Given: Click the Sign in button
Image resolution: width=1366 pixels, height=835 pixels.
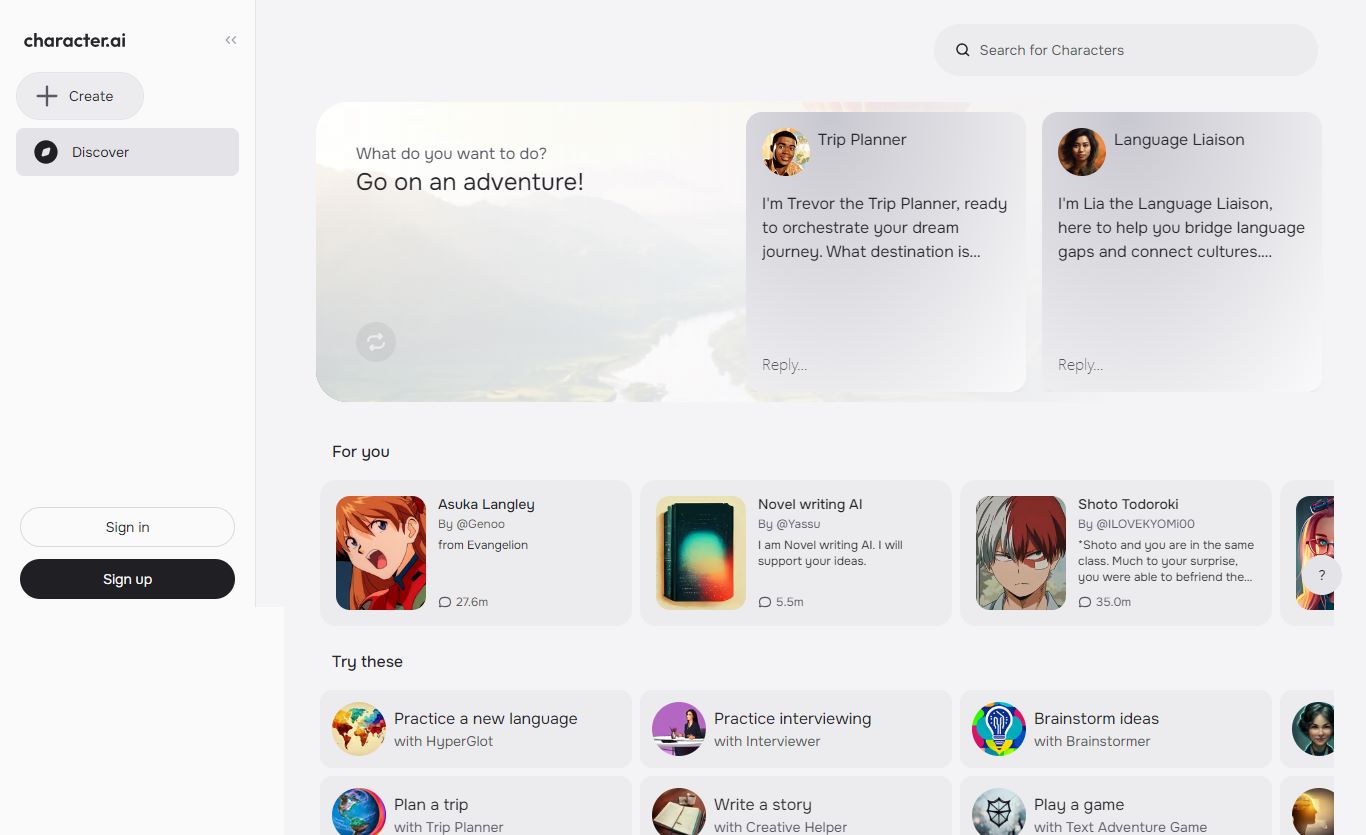Looking at the screenshot, I should pyautogui.click(x=127, y=527).
